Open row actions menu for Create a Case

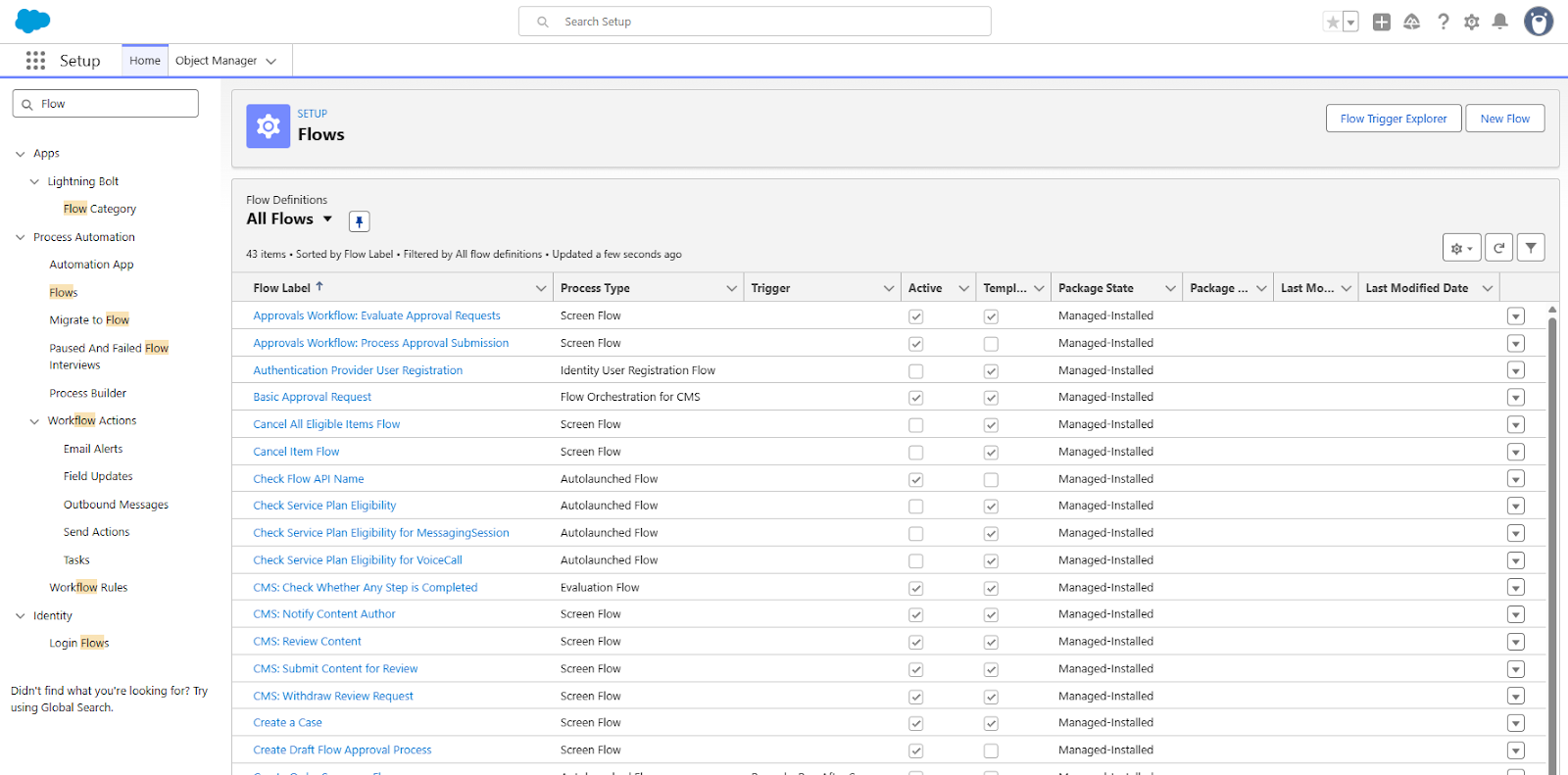tap(1515, 723)
